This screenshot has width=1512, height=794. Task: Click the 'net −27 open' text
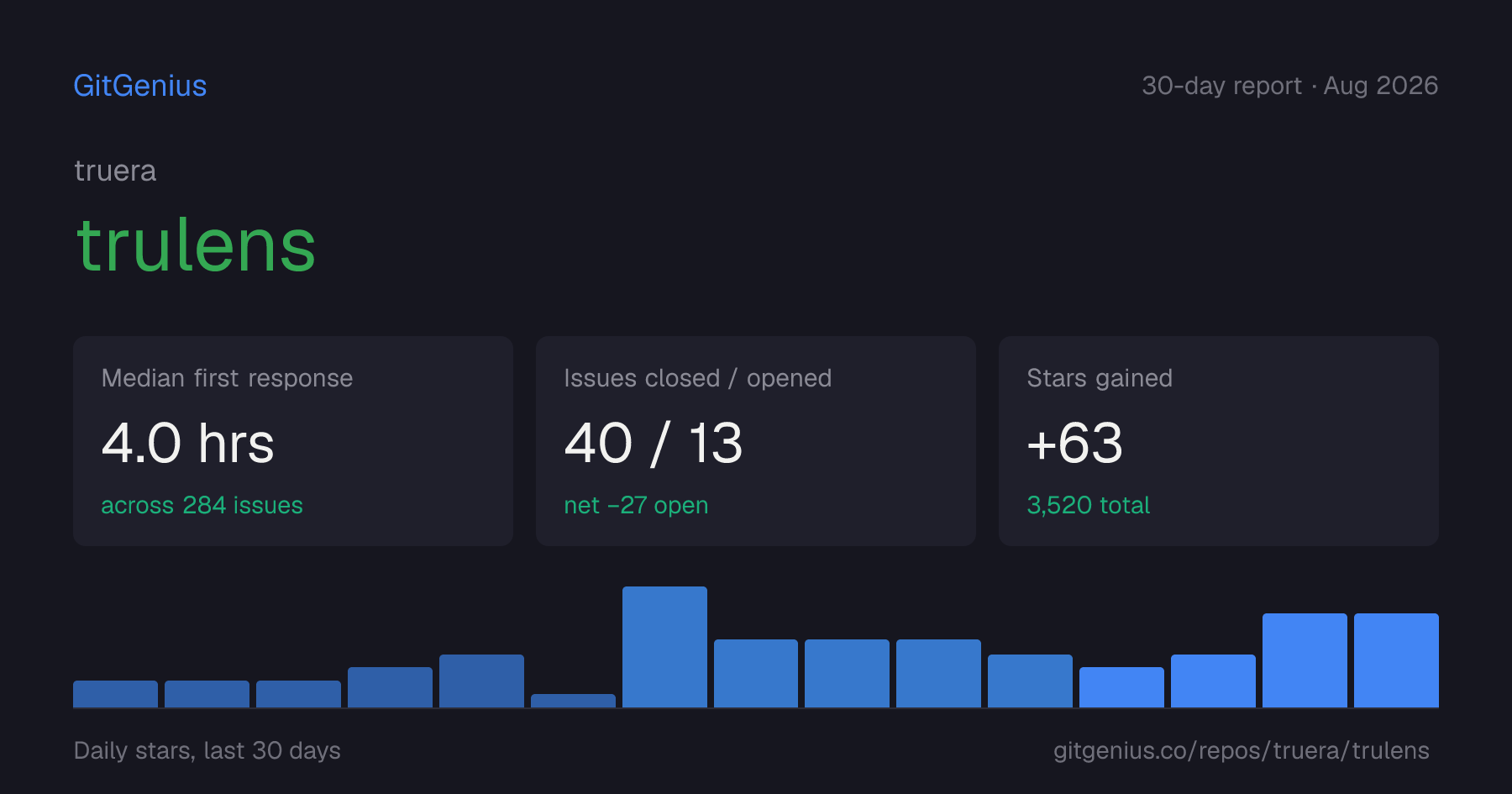pyautogui.click(x=636, y=505)
